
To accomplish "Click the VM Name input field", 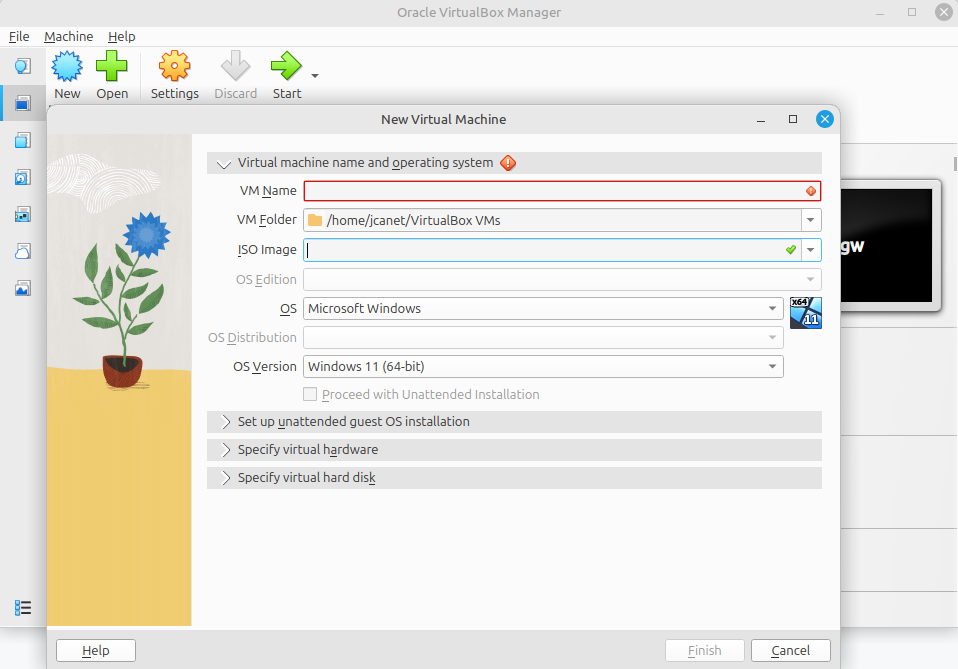I will coord(555,191).
